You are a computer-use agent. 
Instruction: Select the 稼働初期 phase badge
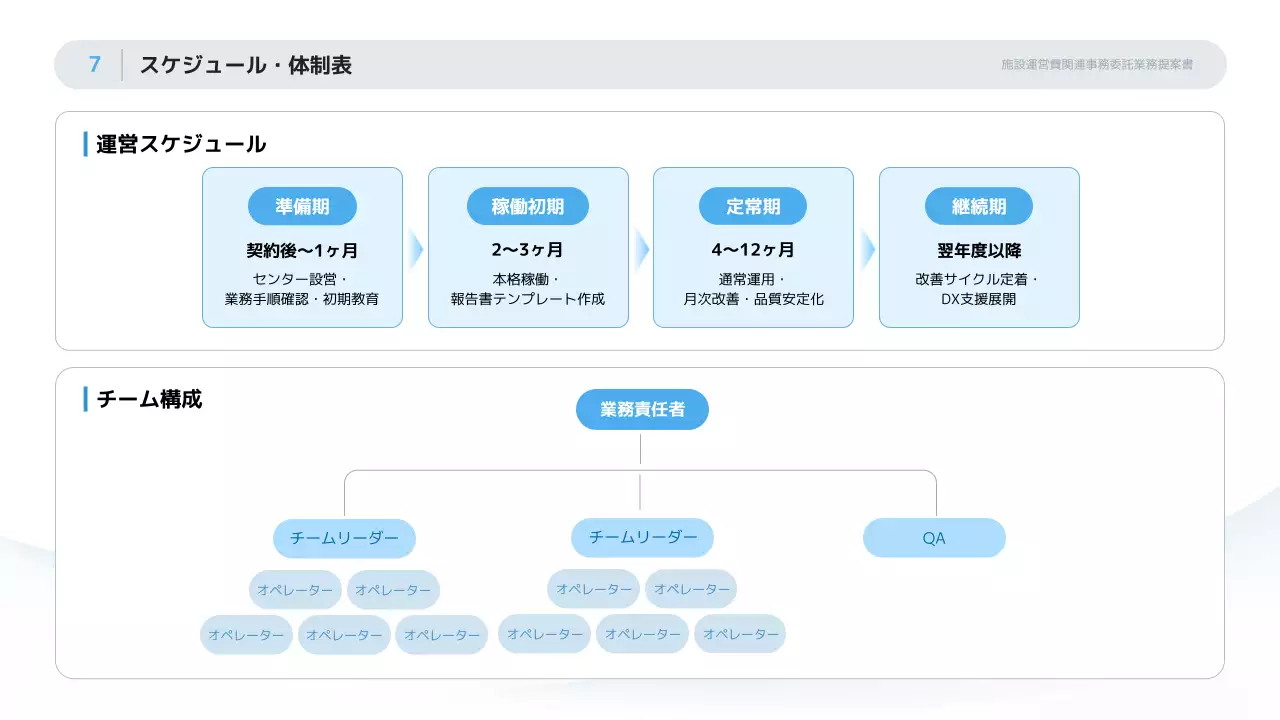click(x=528, y=206)
